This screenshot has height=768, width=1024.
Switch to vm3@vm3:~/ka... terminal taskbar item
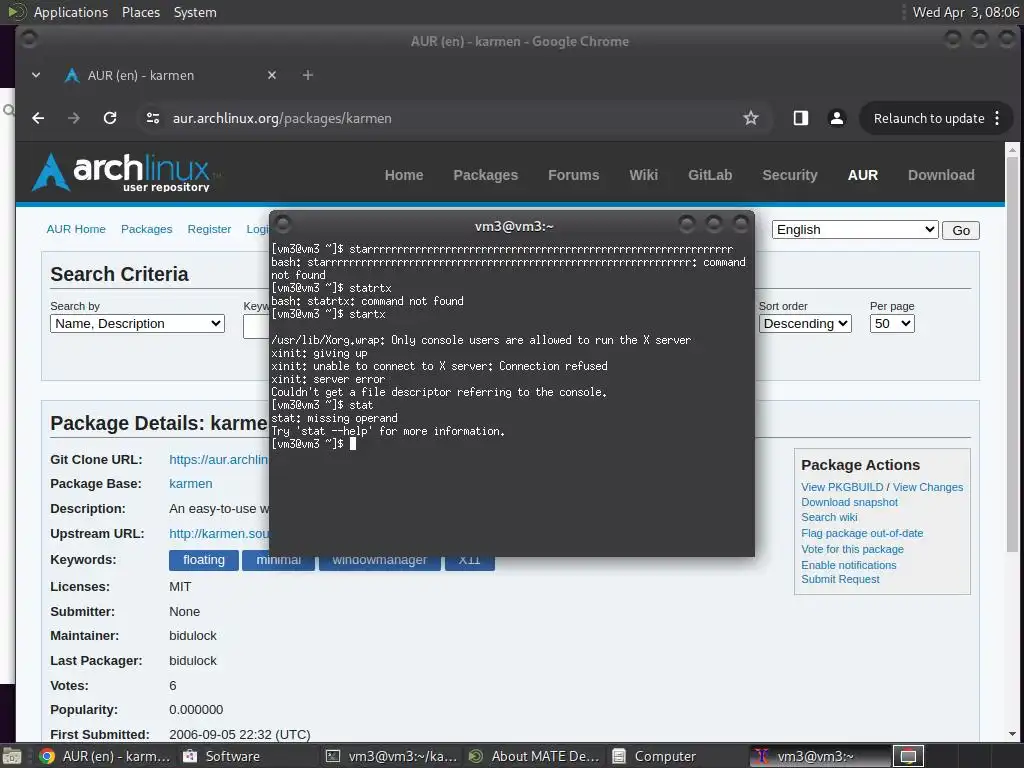click(392, 756)
